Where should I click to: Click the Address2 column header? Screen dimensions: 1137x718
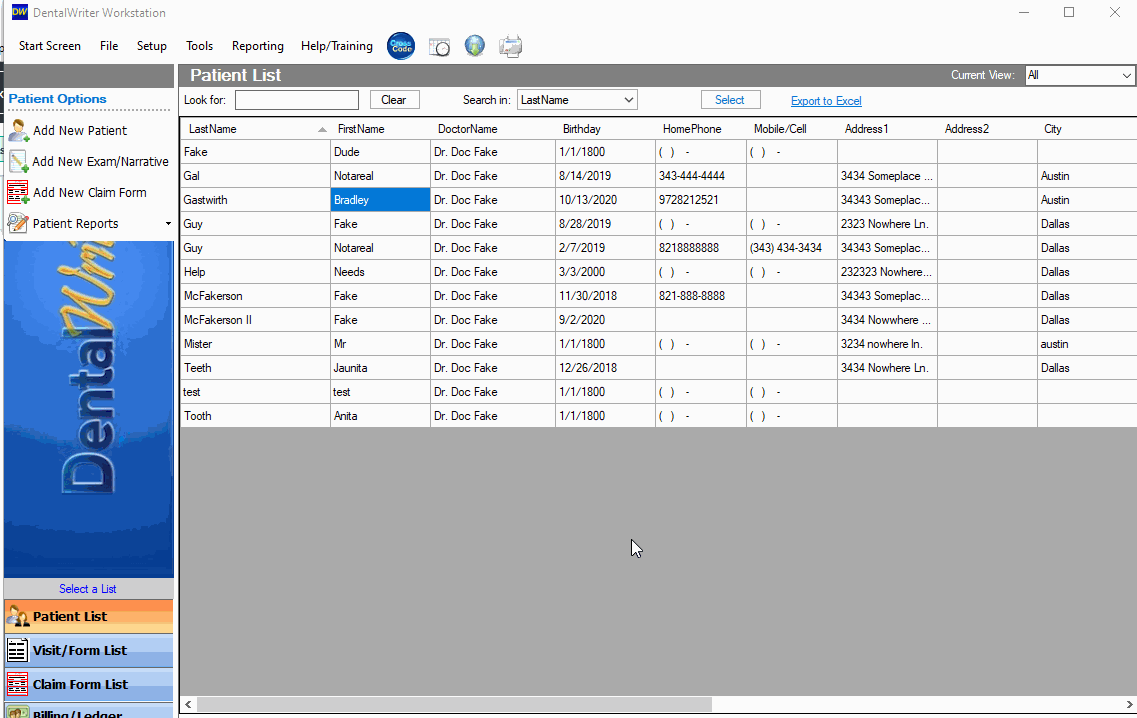tap(988, 129)
